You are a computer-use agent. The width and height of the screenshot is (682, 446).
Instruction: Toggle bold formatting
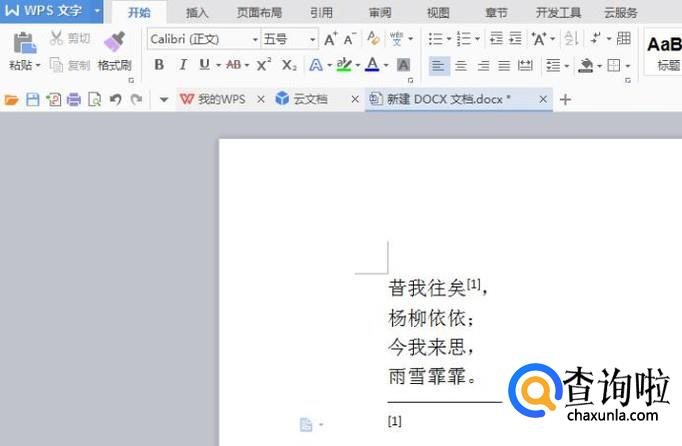tap(159, 65)
